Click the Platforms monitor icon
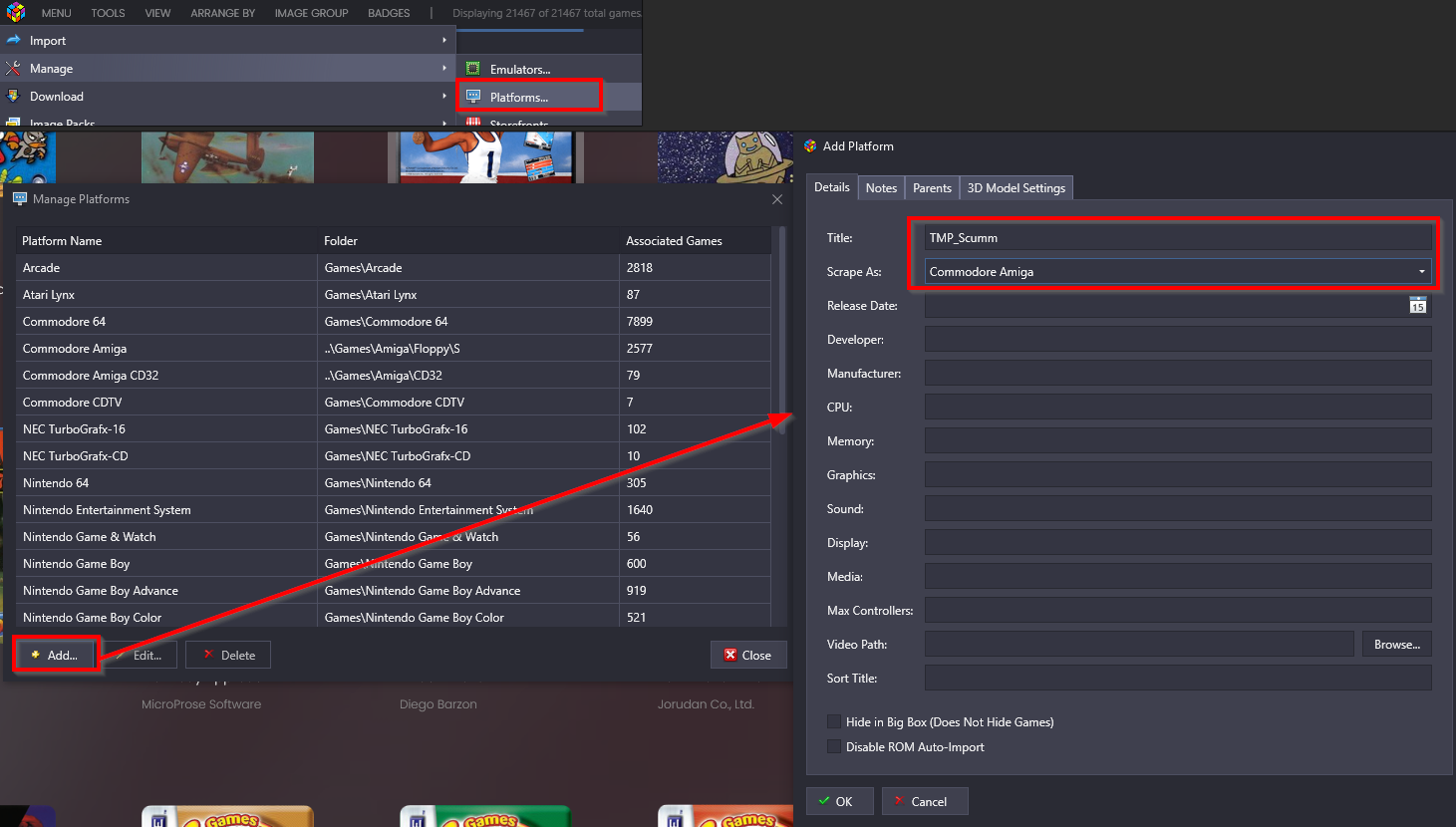 click(473, 97)
